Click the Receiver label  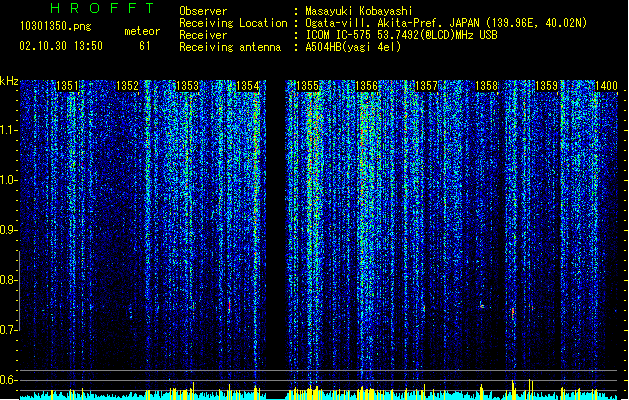(x=203, y=35)
